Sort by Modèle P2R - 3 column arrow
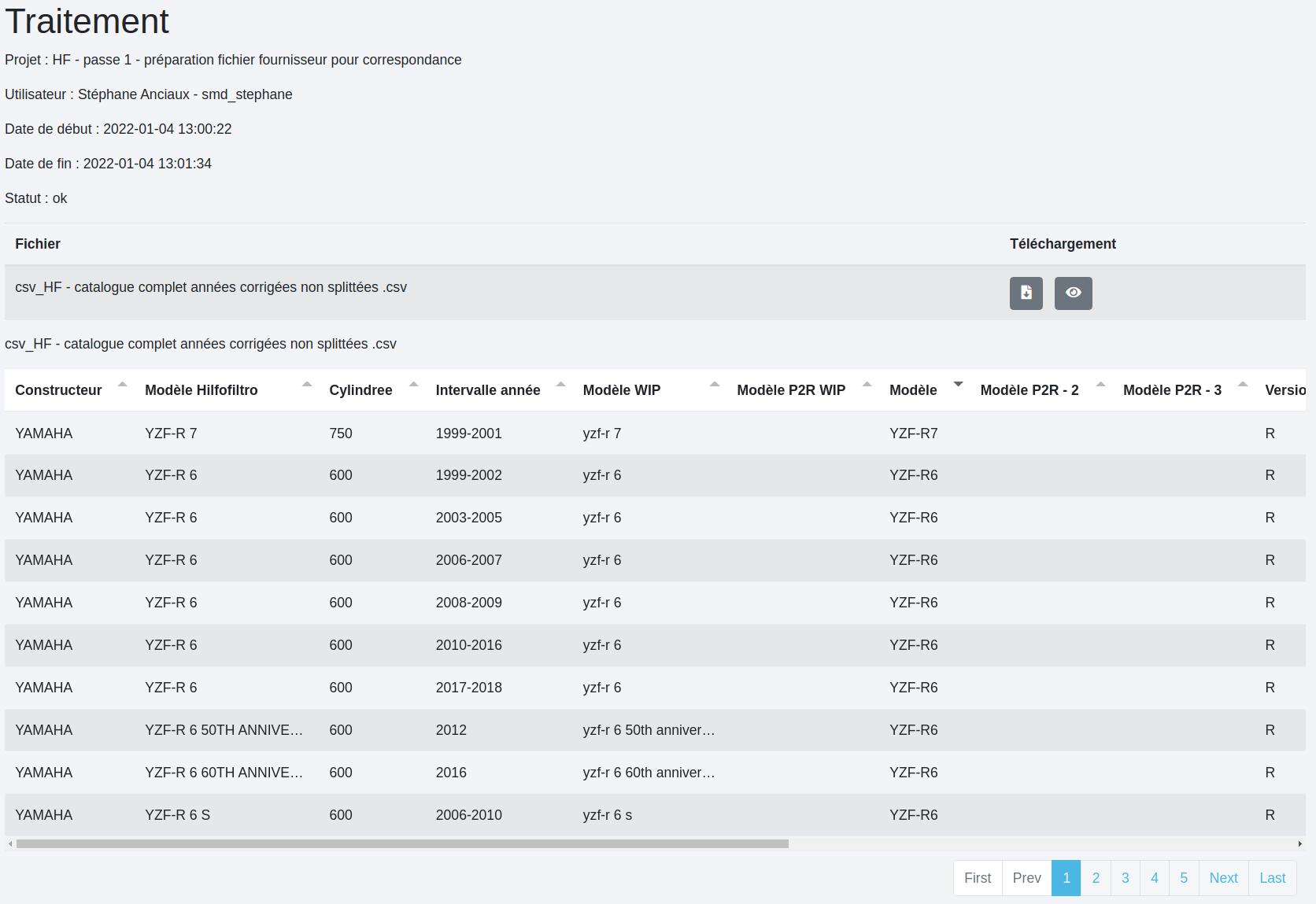This screenshot has width=1316, height=904. pos(1242,385)
